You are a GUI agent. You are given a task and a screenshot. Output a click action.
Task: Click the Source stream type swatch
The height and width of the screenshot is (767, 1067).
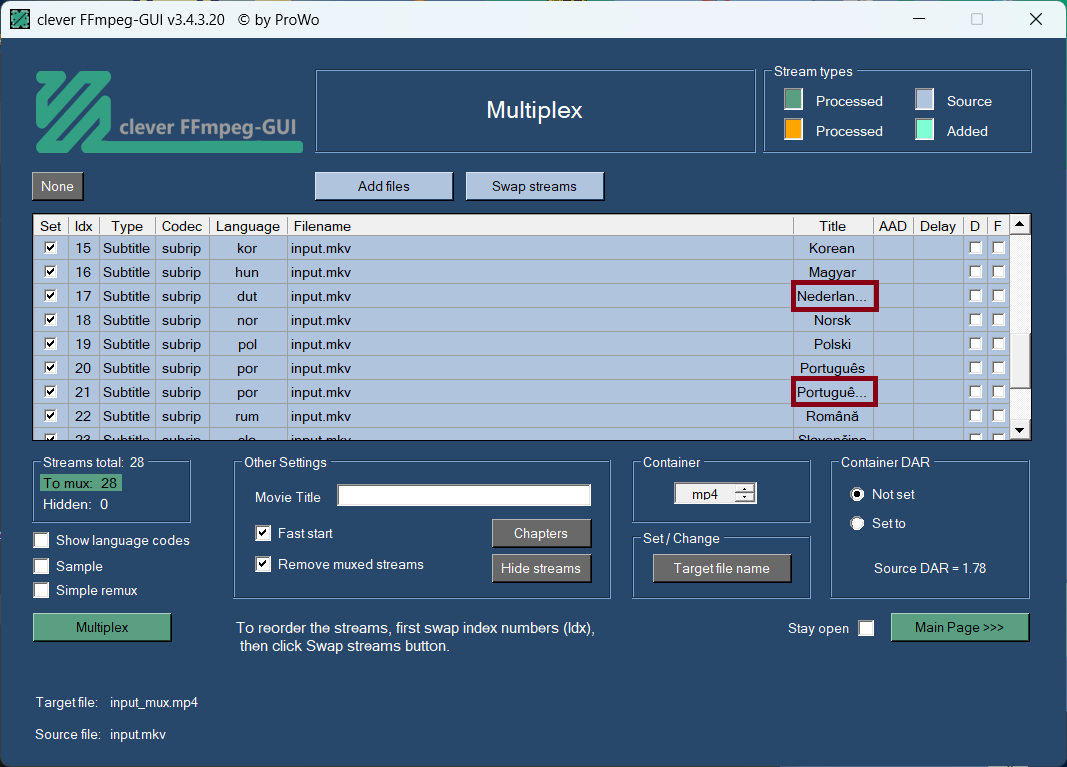point(924,100)
